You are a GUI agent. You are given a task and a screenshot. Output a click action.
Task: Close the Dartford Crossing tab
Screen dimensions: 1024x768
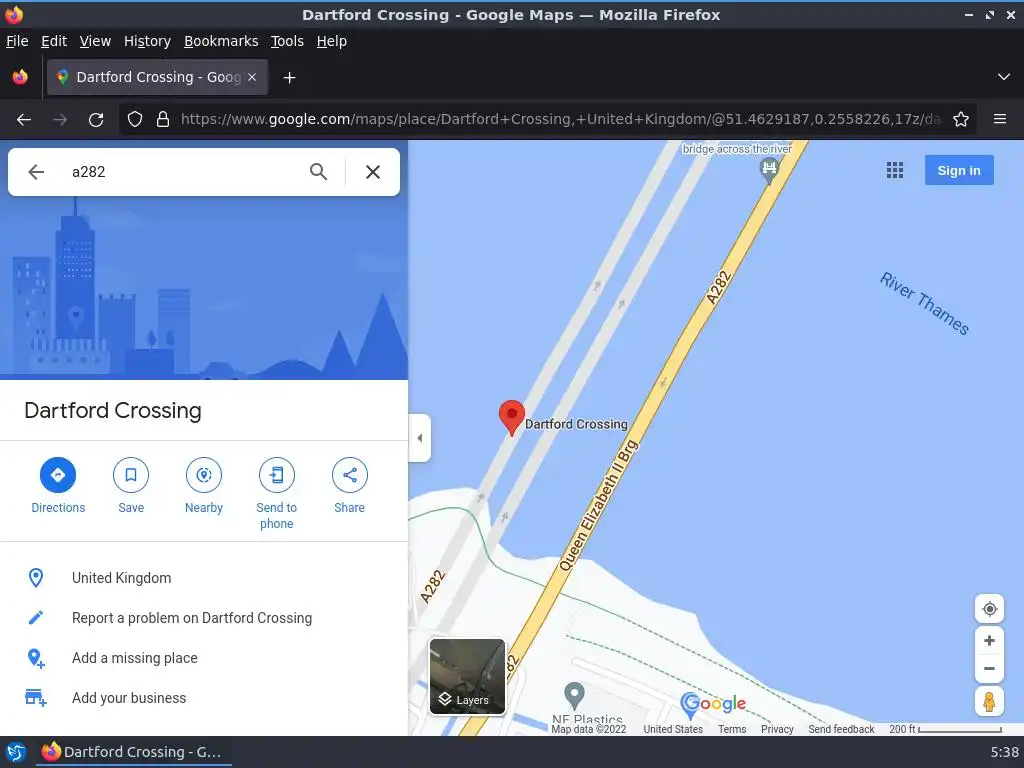click(x=252, y=77)
